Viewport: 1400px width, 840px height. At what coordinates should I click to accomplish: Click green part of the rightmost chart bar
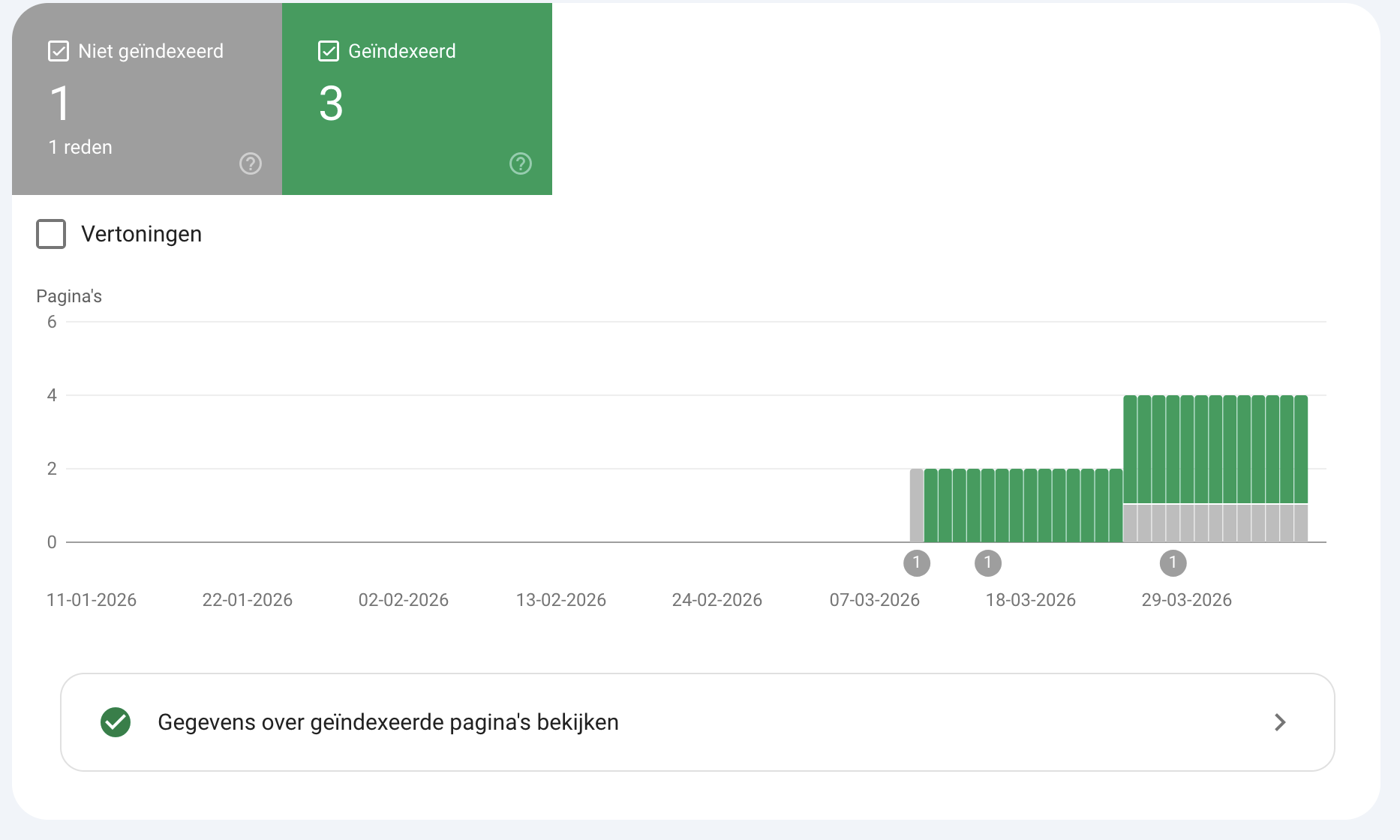[x=1301, y=448]
